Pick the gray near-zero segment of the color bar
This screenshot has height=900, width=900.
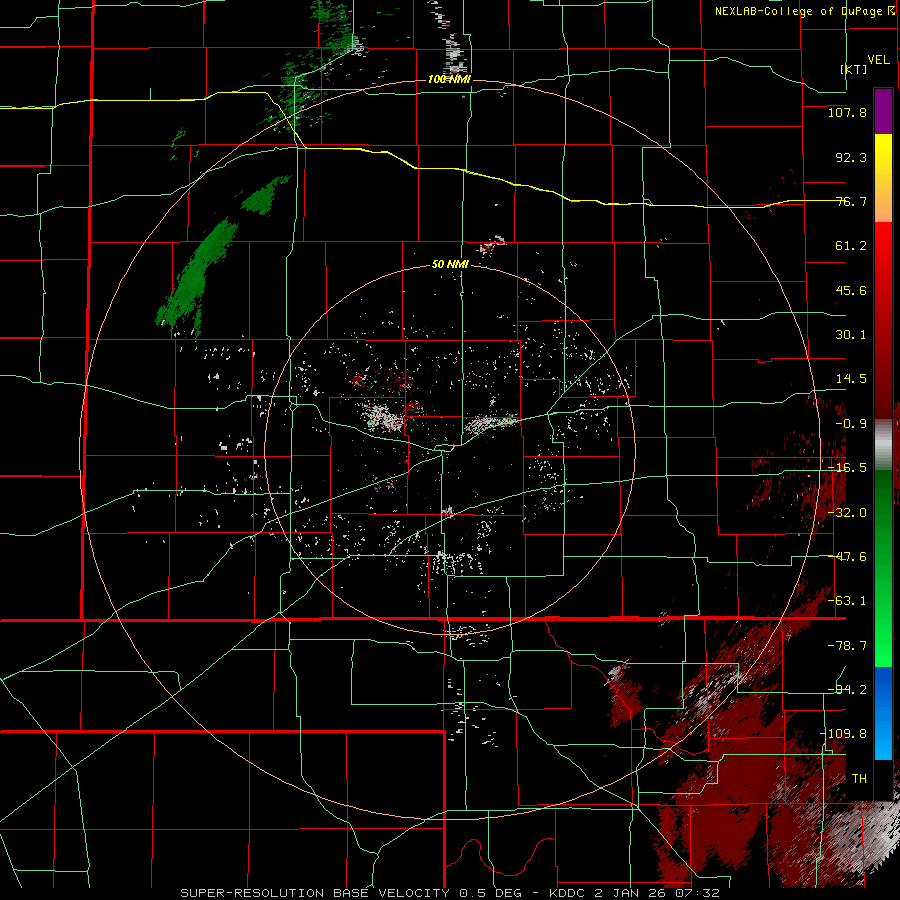pos(883,444)
